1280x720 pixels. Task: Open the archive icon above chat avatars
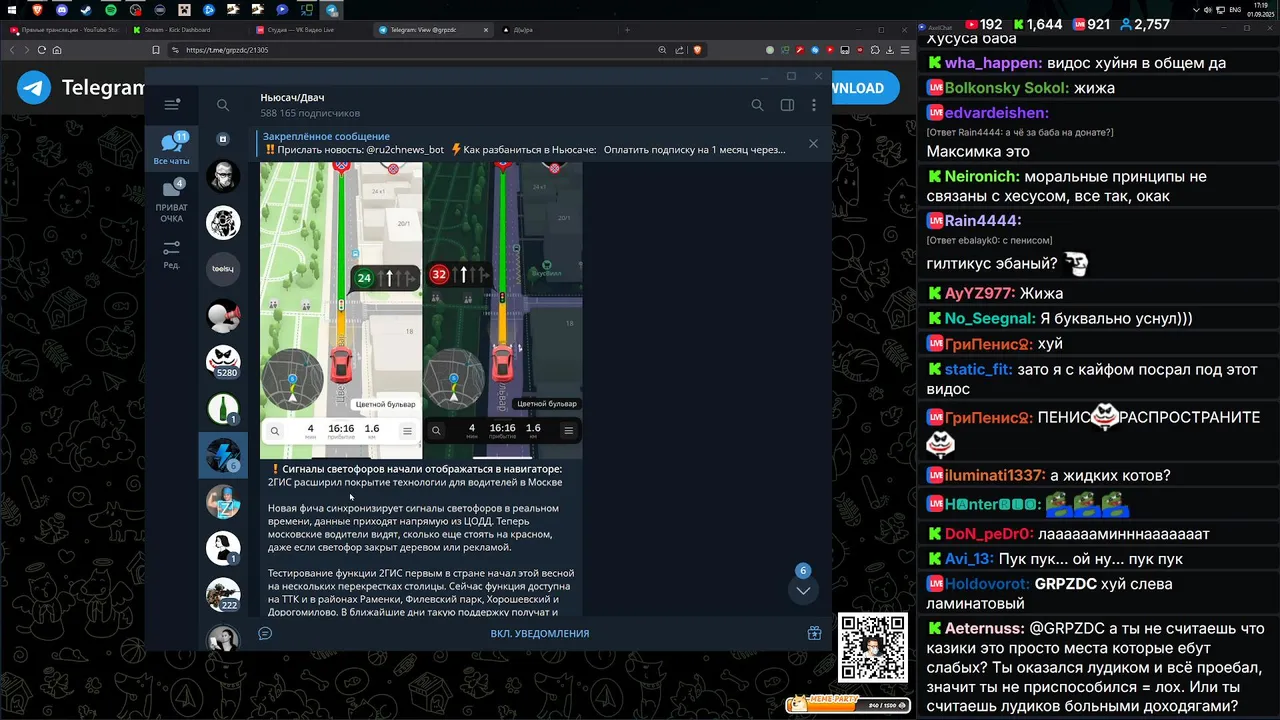(223, 139)
